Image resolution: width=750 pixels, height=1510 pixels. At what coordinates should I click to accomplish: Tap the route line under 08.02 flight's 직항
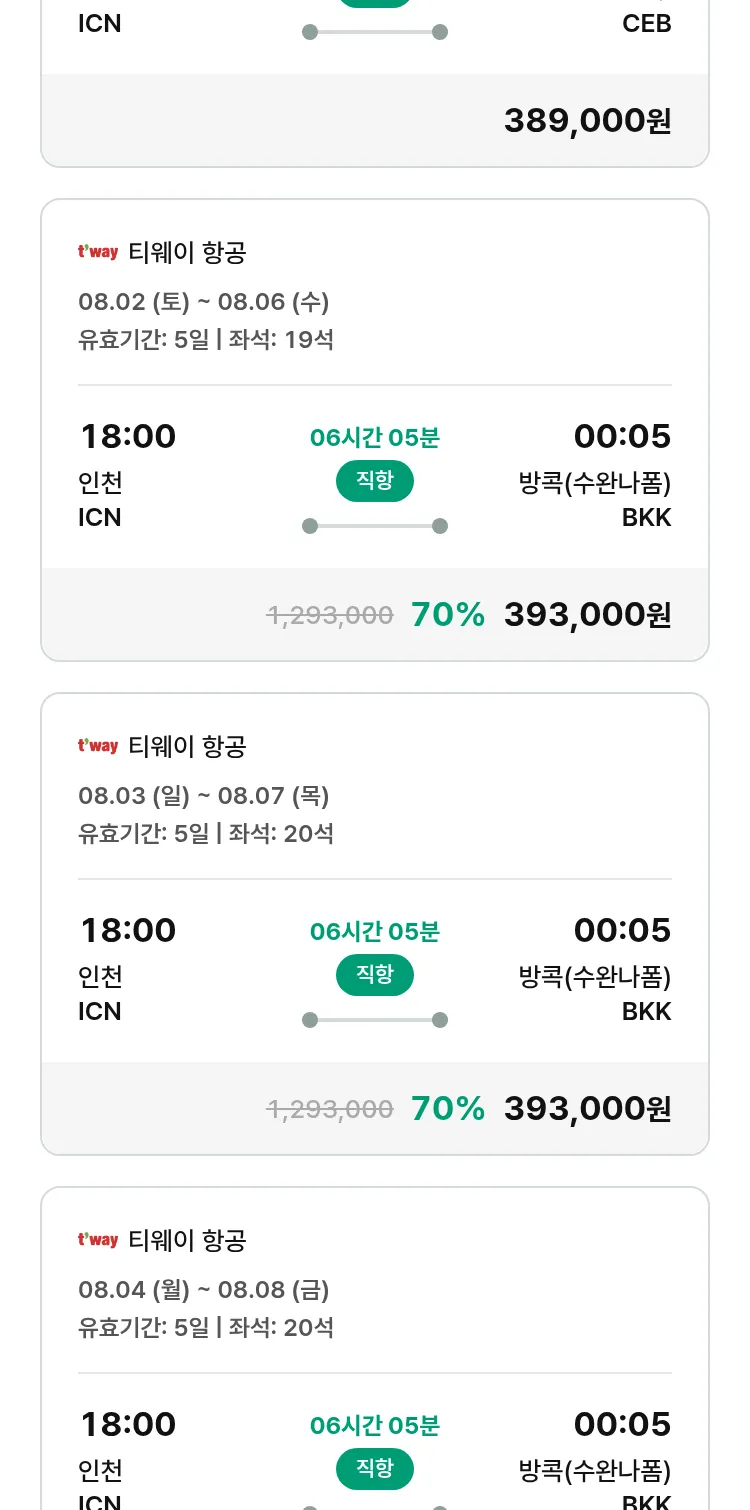tap(375, 526)
